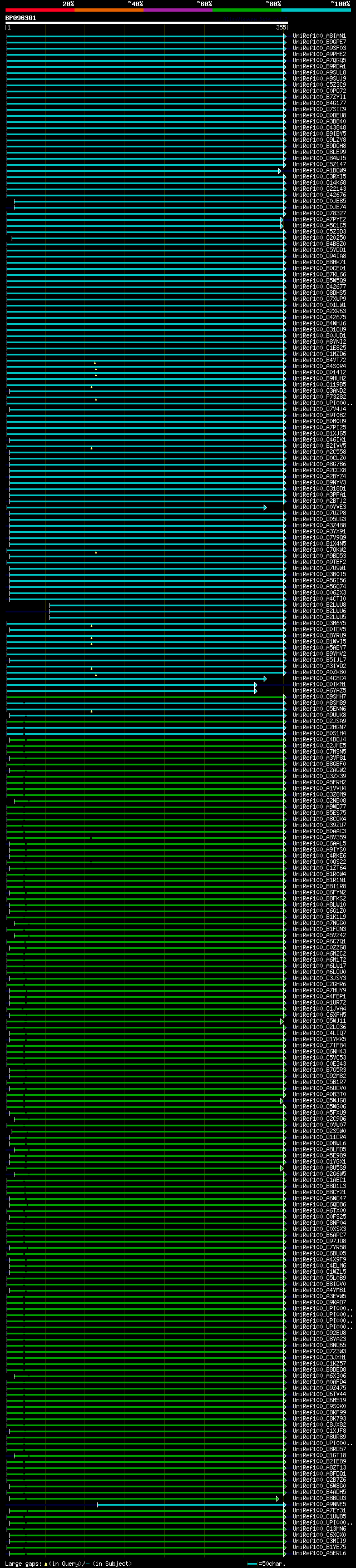
Task: Open hit UniRef100_A9PHE2
Action: [319, 54]
